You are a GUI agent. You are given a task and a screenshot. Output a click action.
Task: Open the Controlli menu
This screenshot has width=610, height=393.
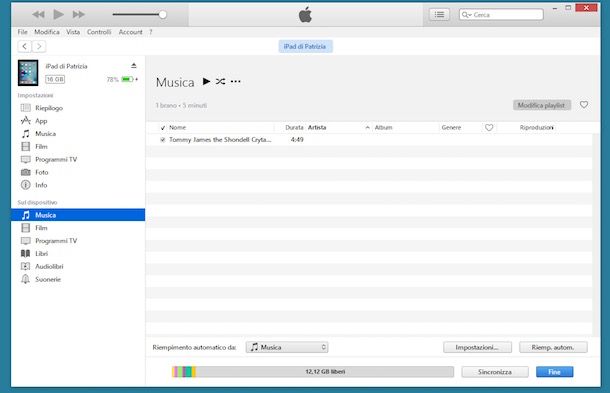[99, 32]
